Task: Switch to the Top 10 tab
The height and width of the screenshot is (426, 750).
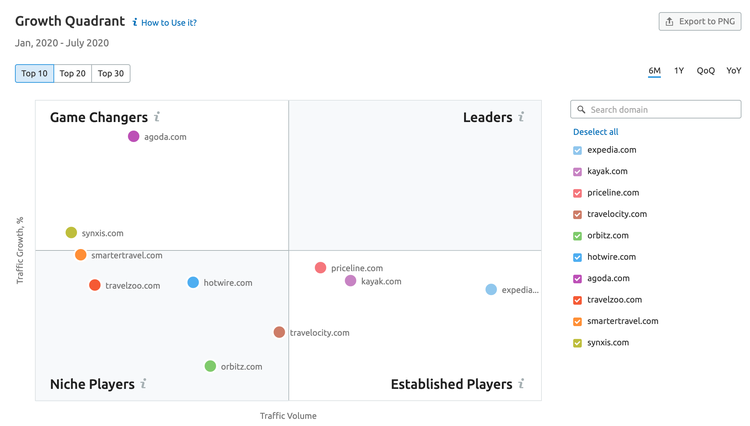Action: (x=34, y=73)
